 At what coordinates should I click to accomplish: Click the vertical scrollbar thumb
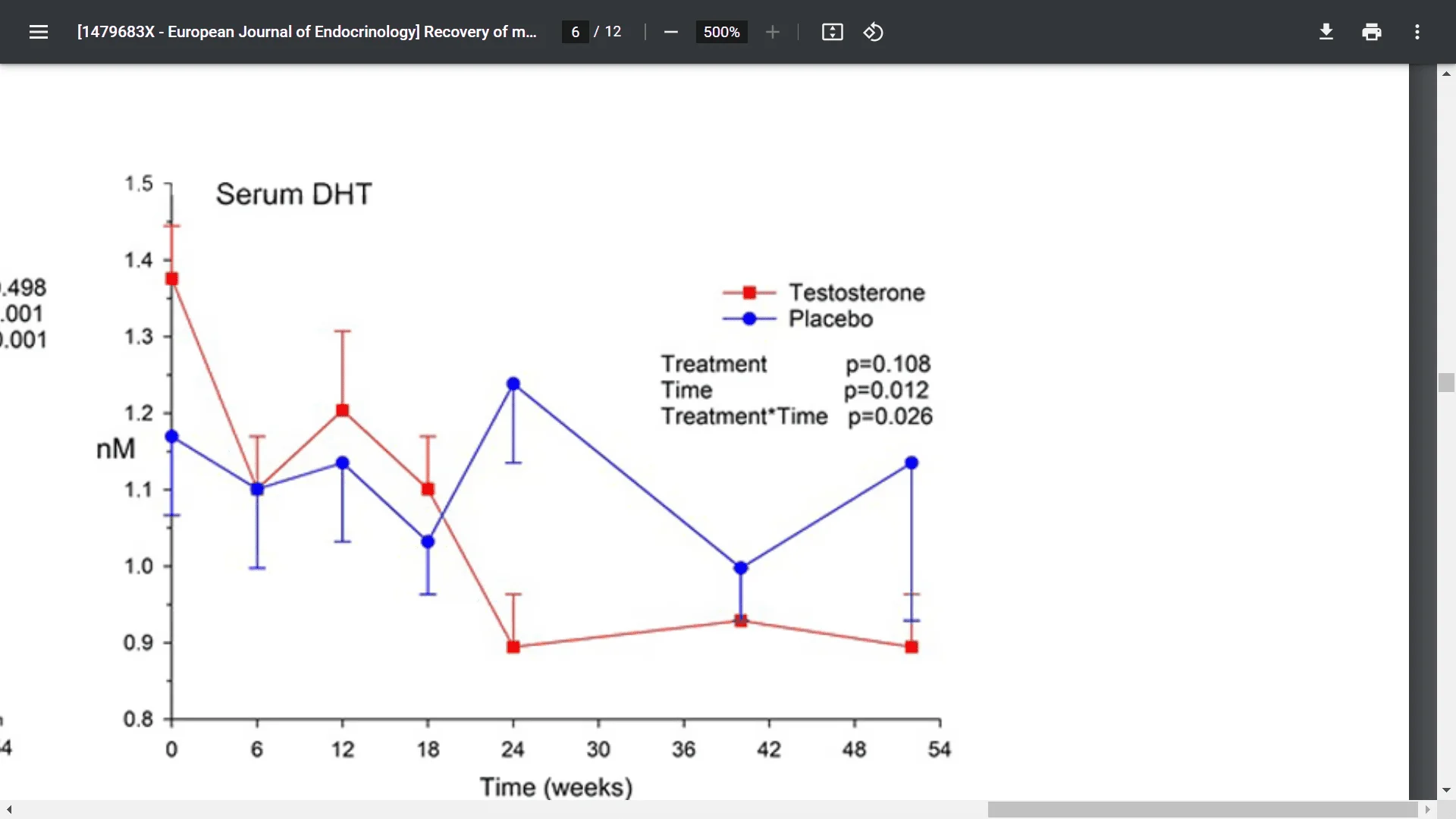coord(1446,382)
